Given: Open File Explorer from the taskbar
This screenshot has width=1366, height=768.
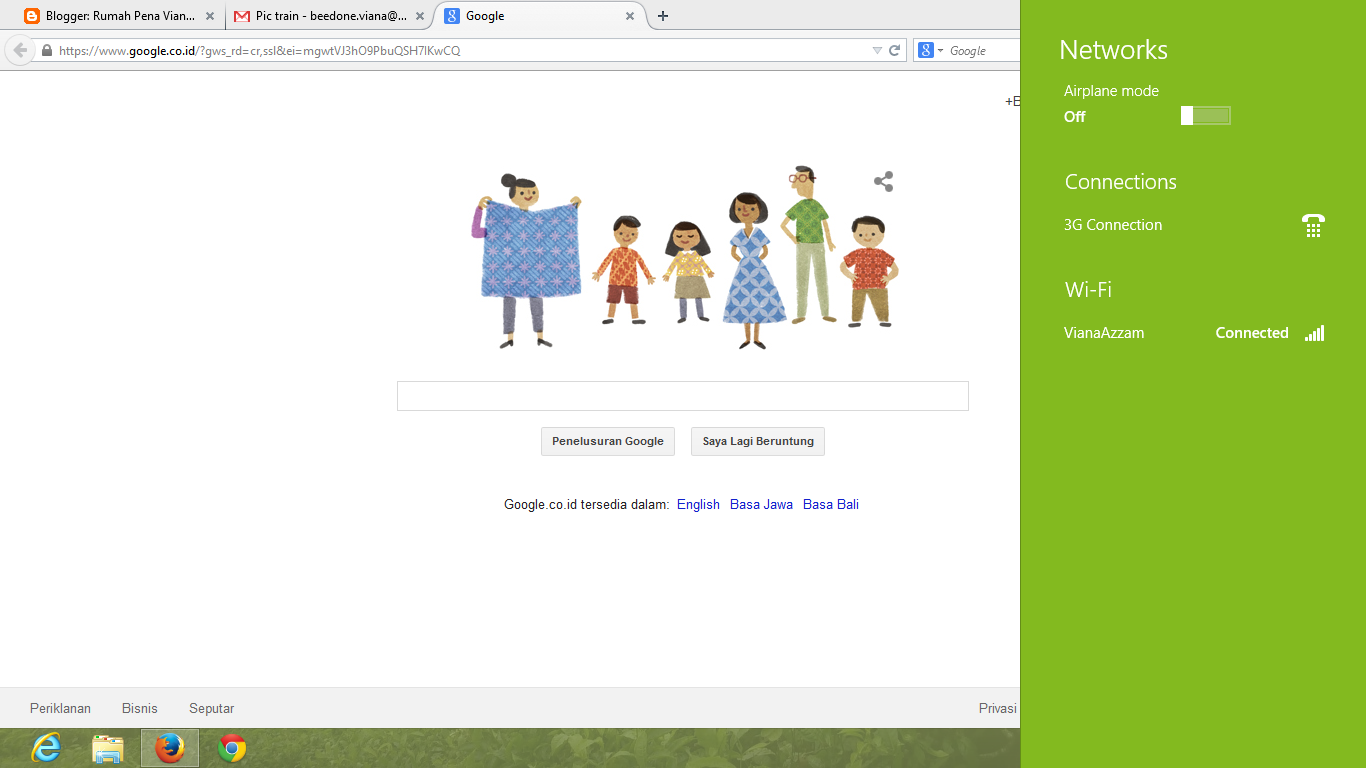Looking at the screenshot, I should (x=108, y=748).
